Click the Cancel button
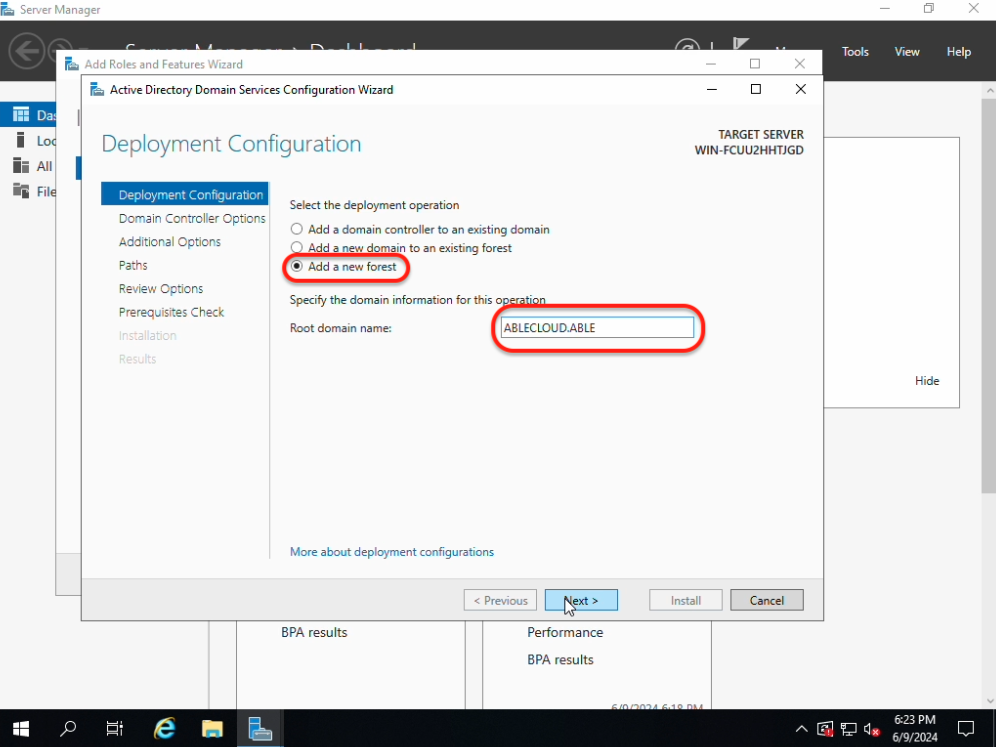996x747 pixels. click(x=767, y=600)
